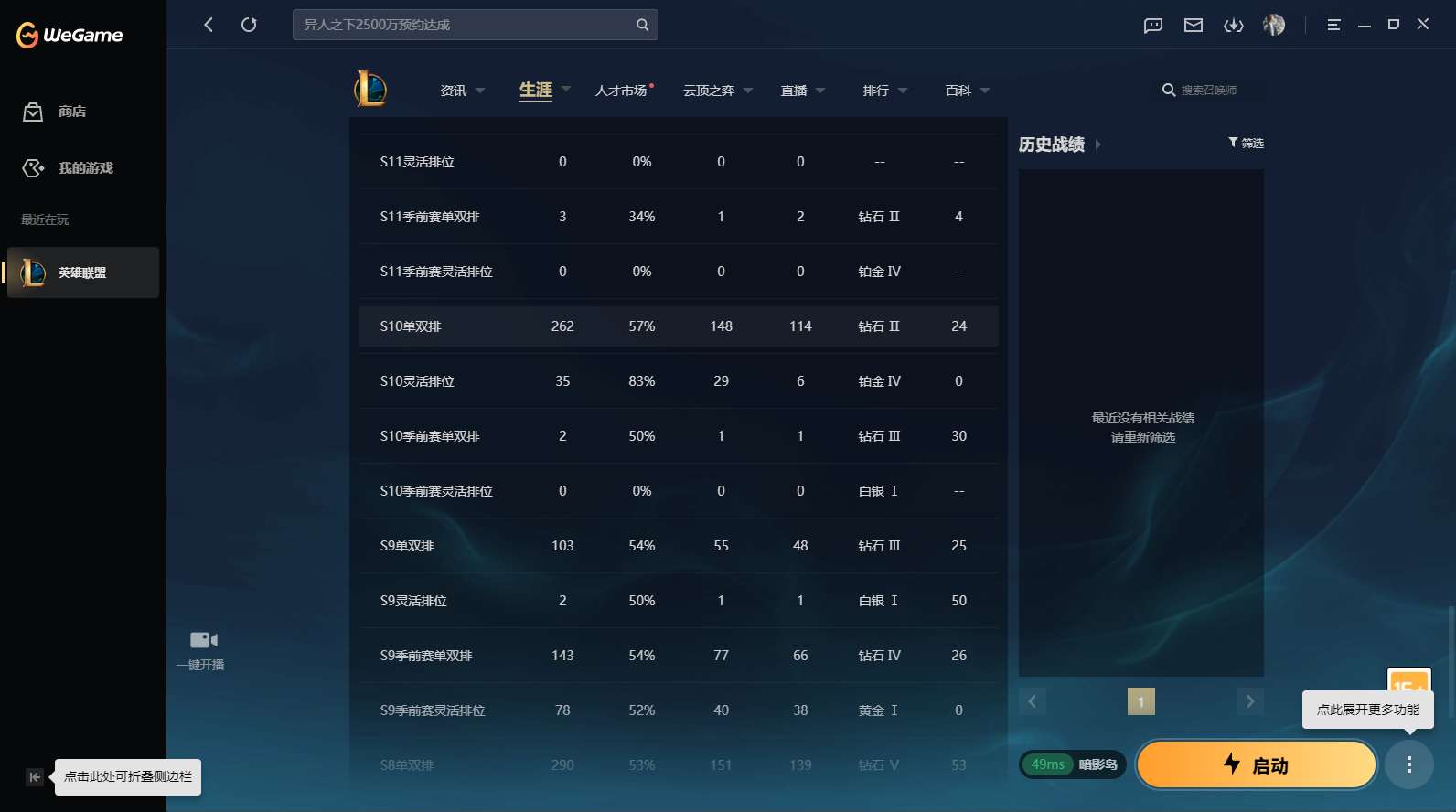Select the S10单双排 row
Screen dimensions: 1456x812
click(678, 326)
